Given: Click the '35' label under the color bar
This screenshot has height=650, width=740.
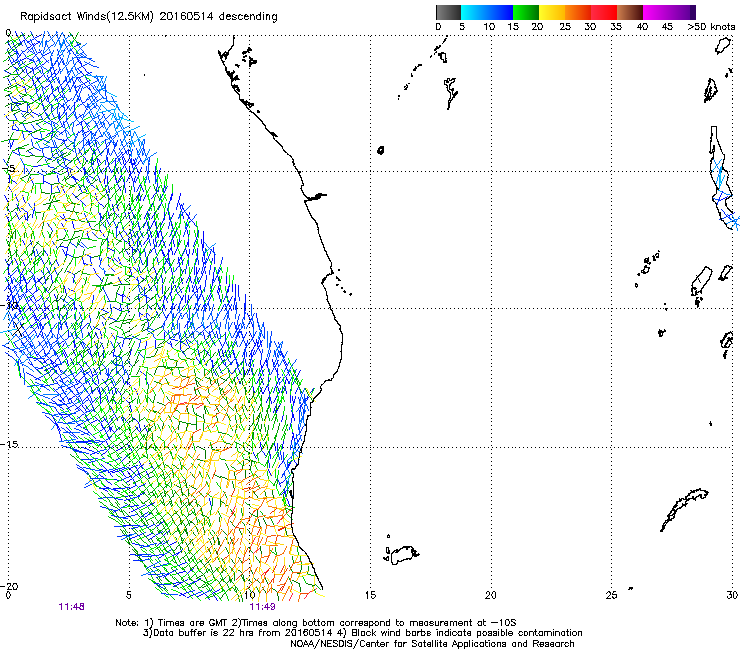Looking at the screenshot, I should [616, 27].
